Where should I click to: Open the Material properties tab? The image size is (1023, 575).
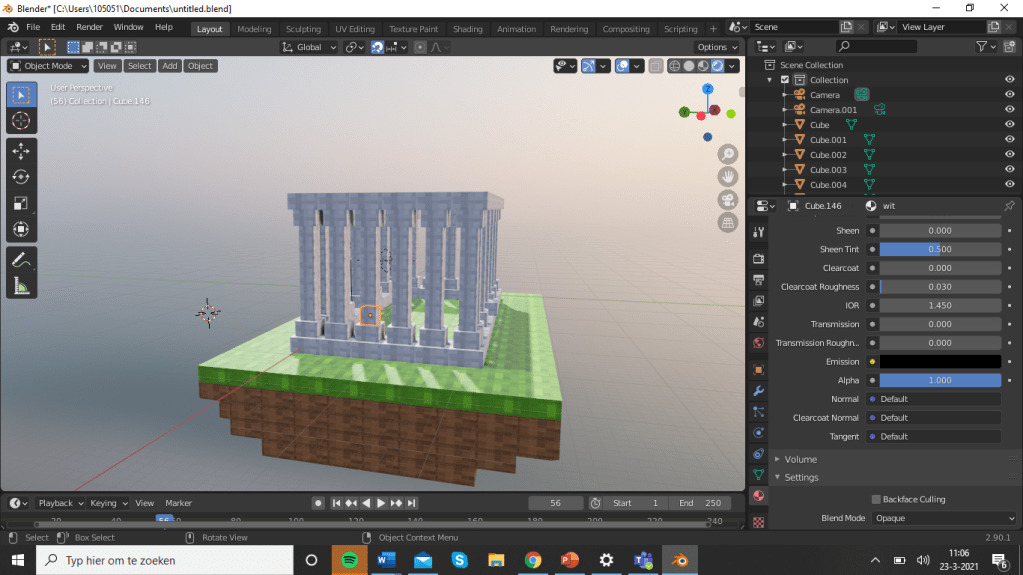click(x=758, y=496)
